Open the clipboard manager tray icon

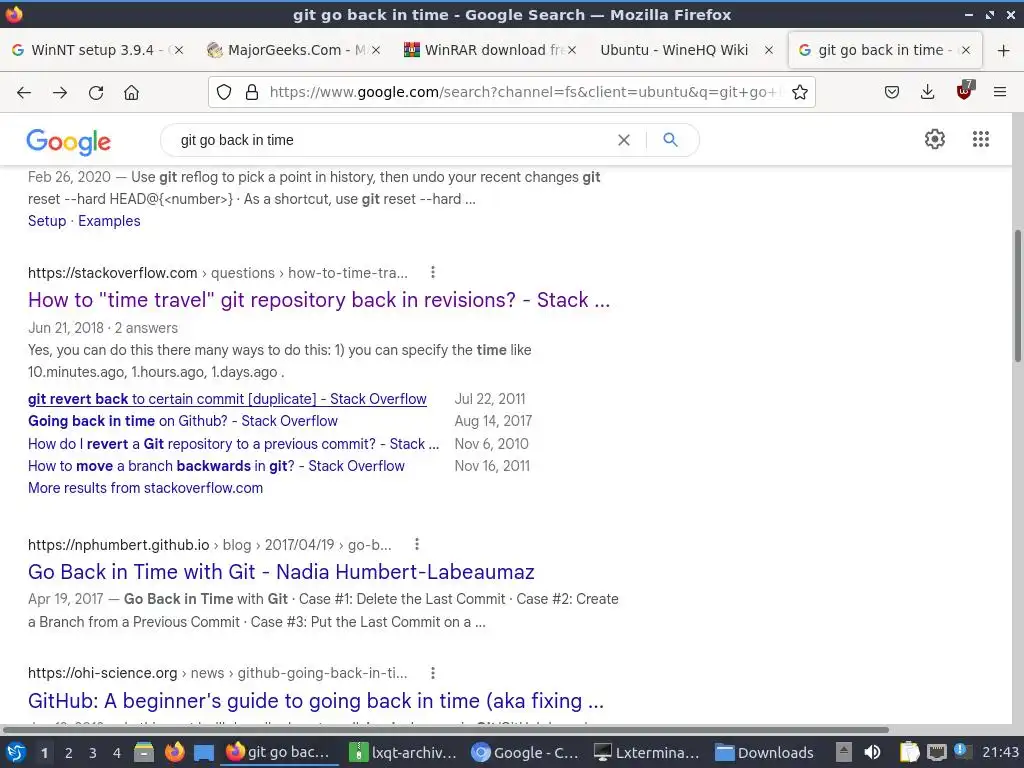point(909,752)
